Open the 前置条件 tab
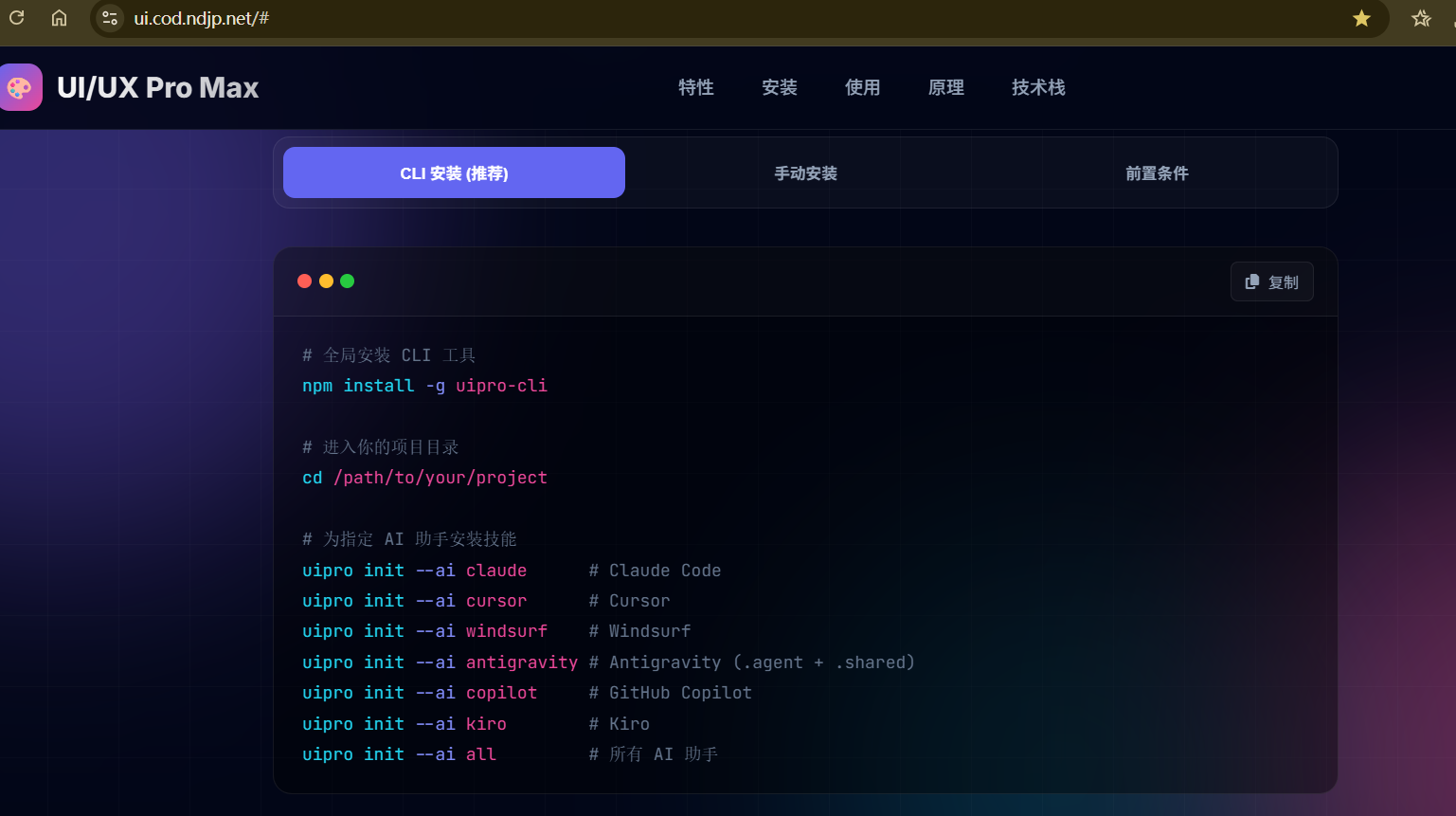This screenshot has width=1456, height=816. (x=1157, y=172)
